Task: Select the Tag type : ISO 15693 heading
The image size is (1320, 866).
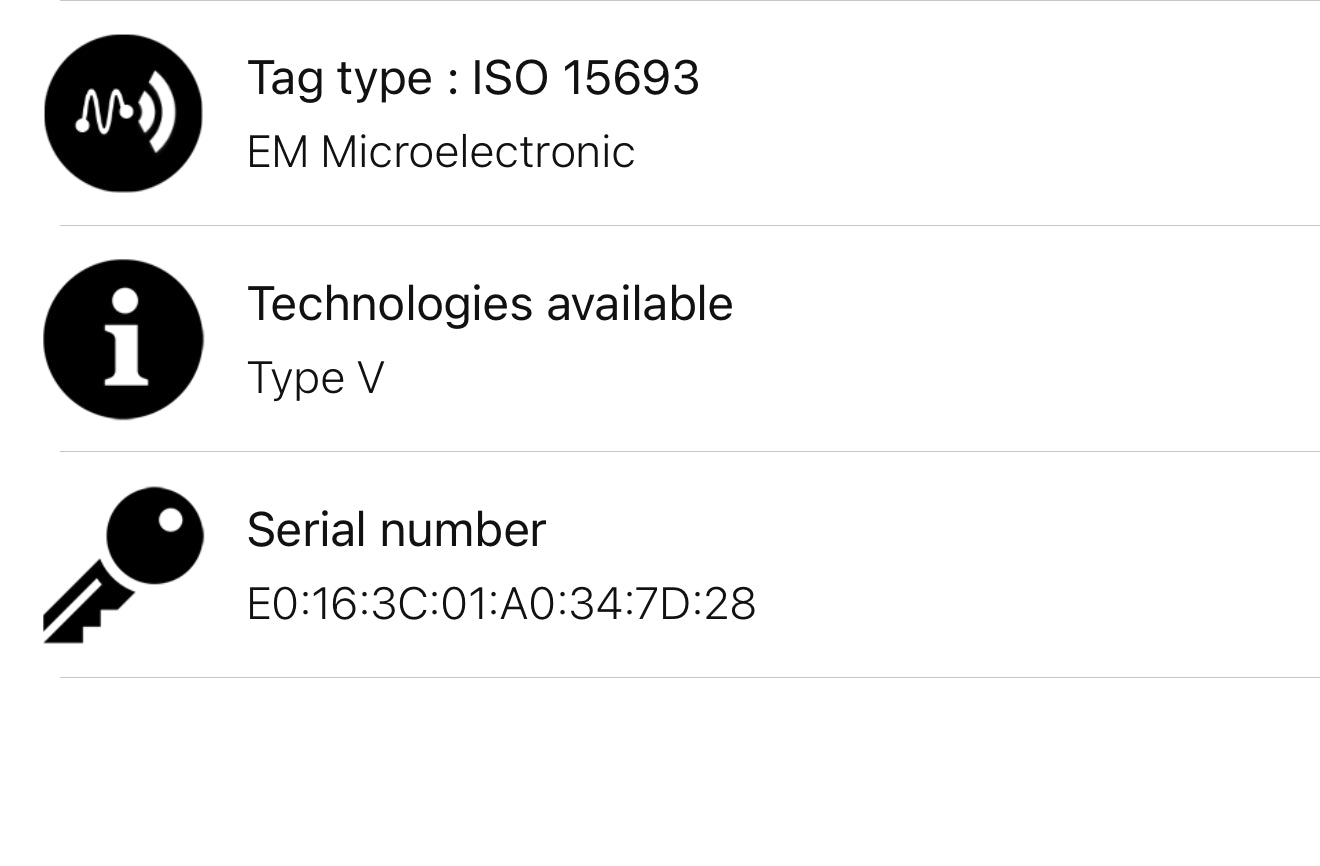Action: [x=473, y=78]
